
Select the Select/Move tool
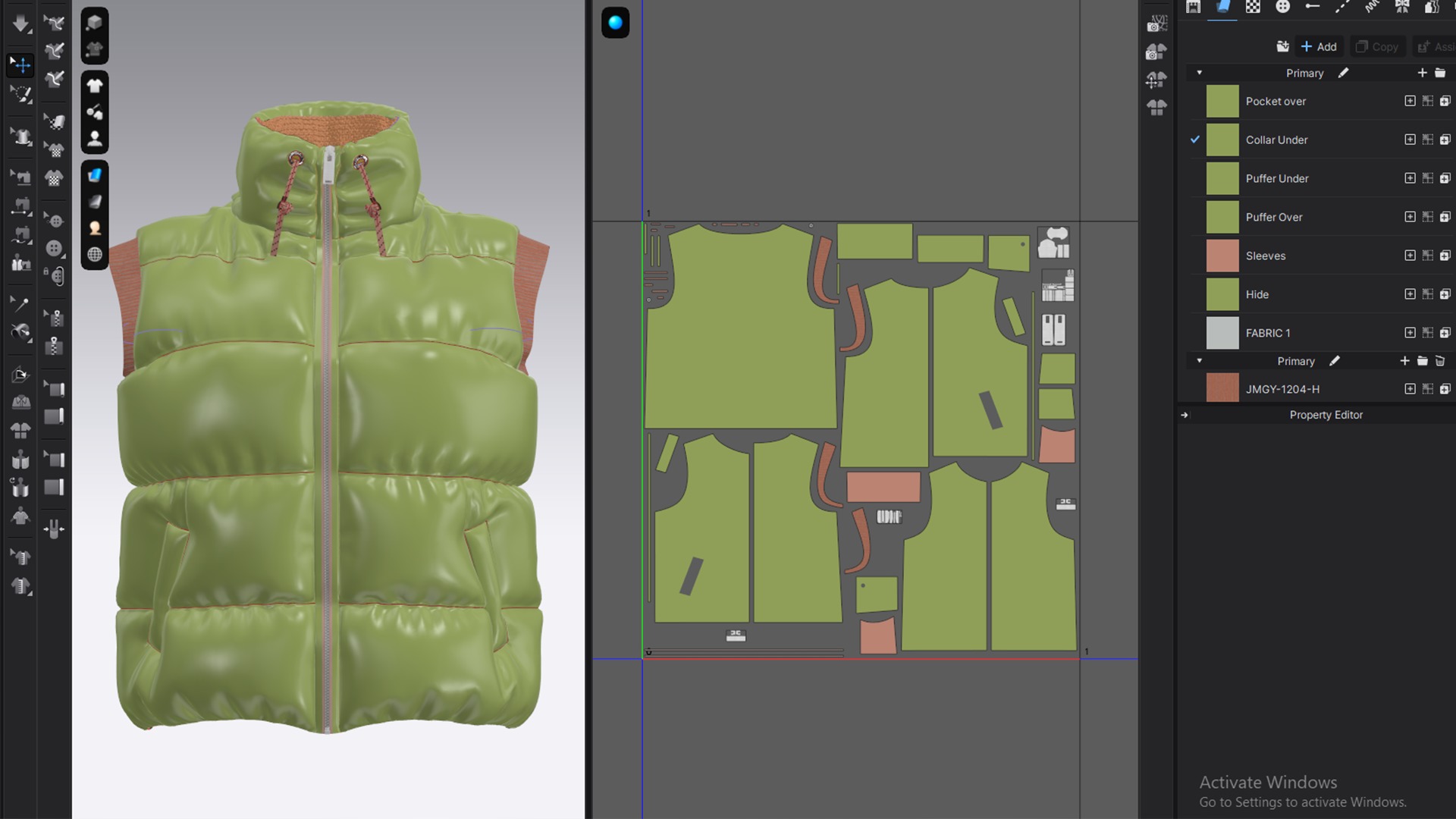click(x=20, y=64)
